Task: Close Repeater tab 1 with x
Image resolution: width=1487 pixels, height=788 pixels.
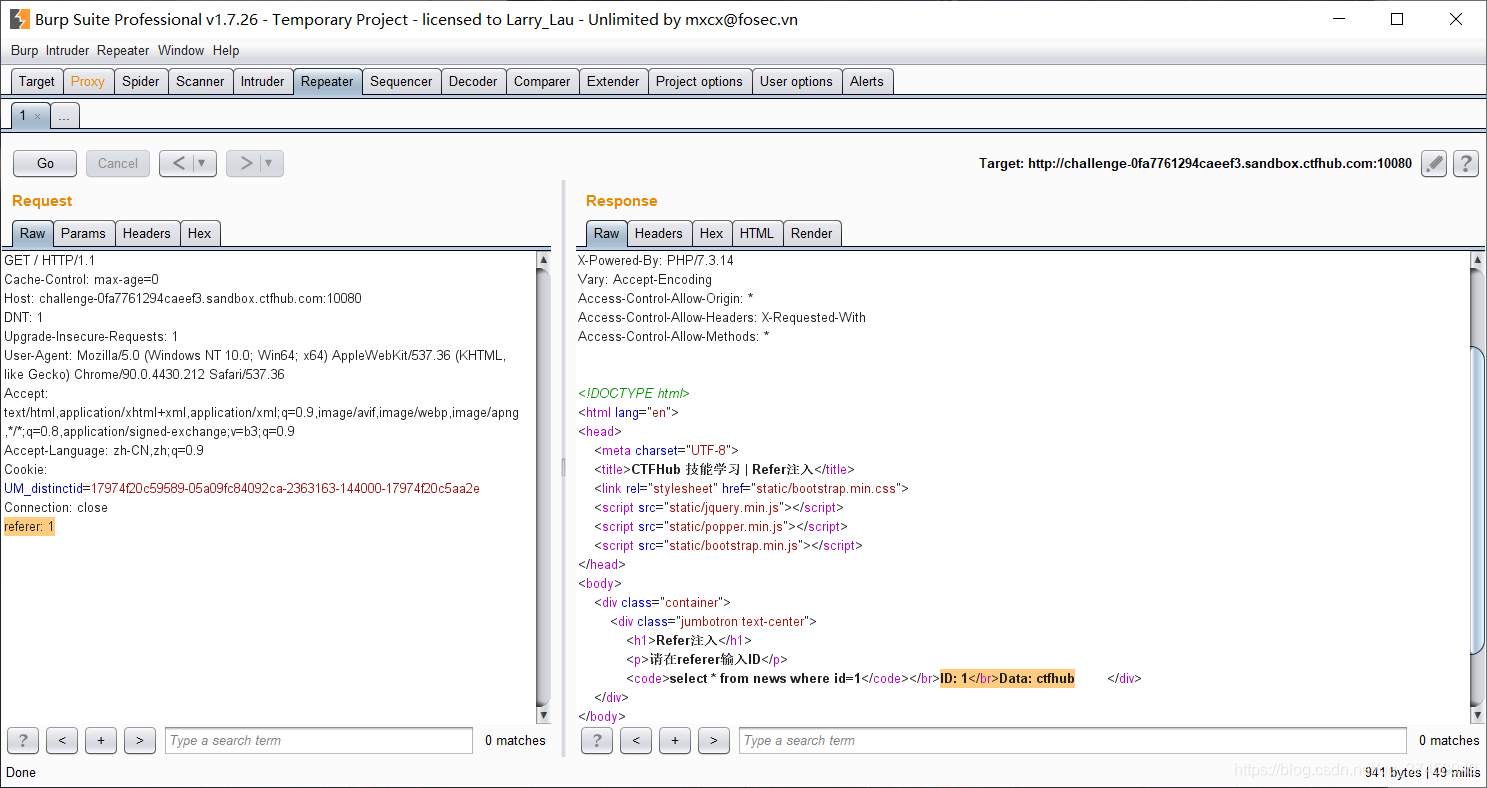Action: point(38,116)
